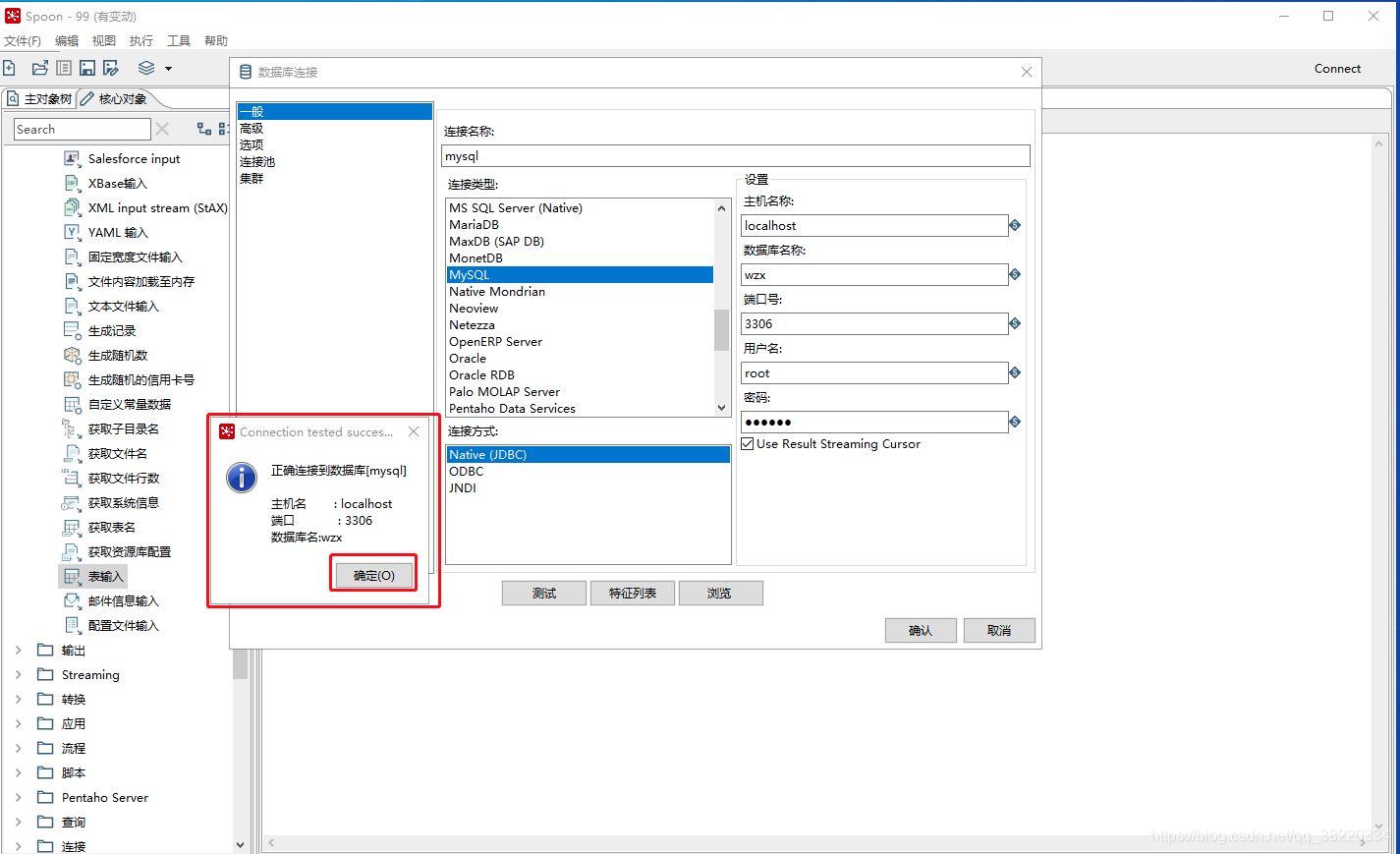
Task: Click variable icon next to 数据库名称 field
Action: click(x=1015, y=274)
